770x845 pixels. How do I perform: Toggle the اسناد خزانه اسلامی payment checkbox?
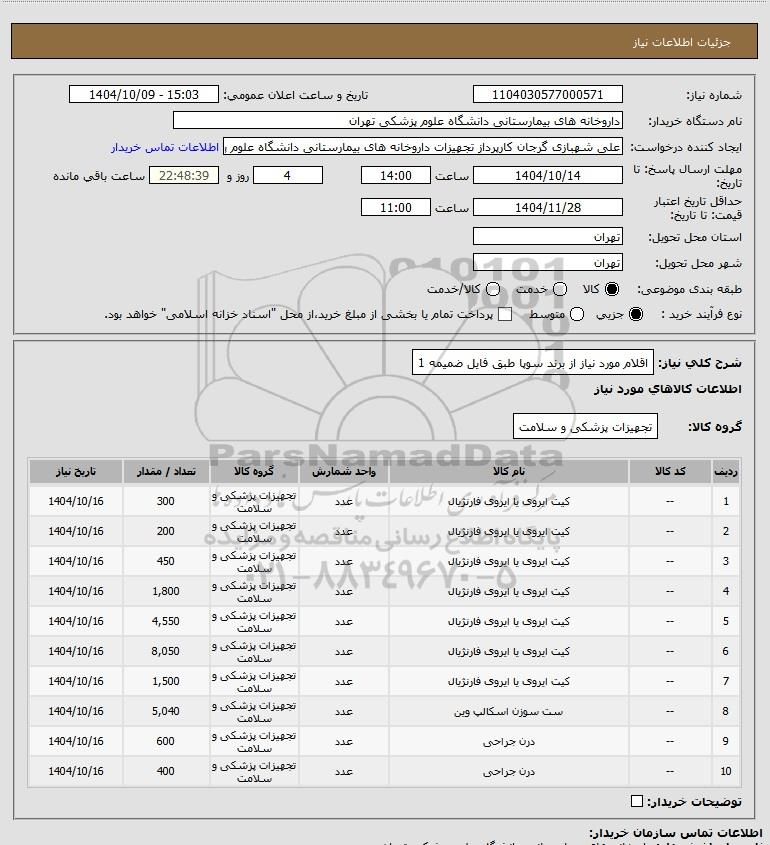pos(505,314)
